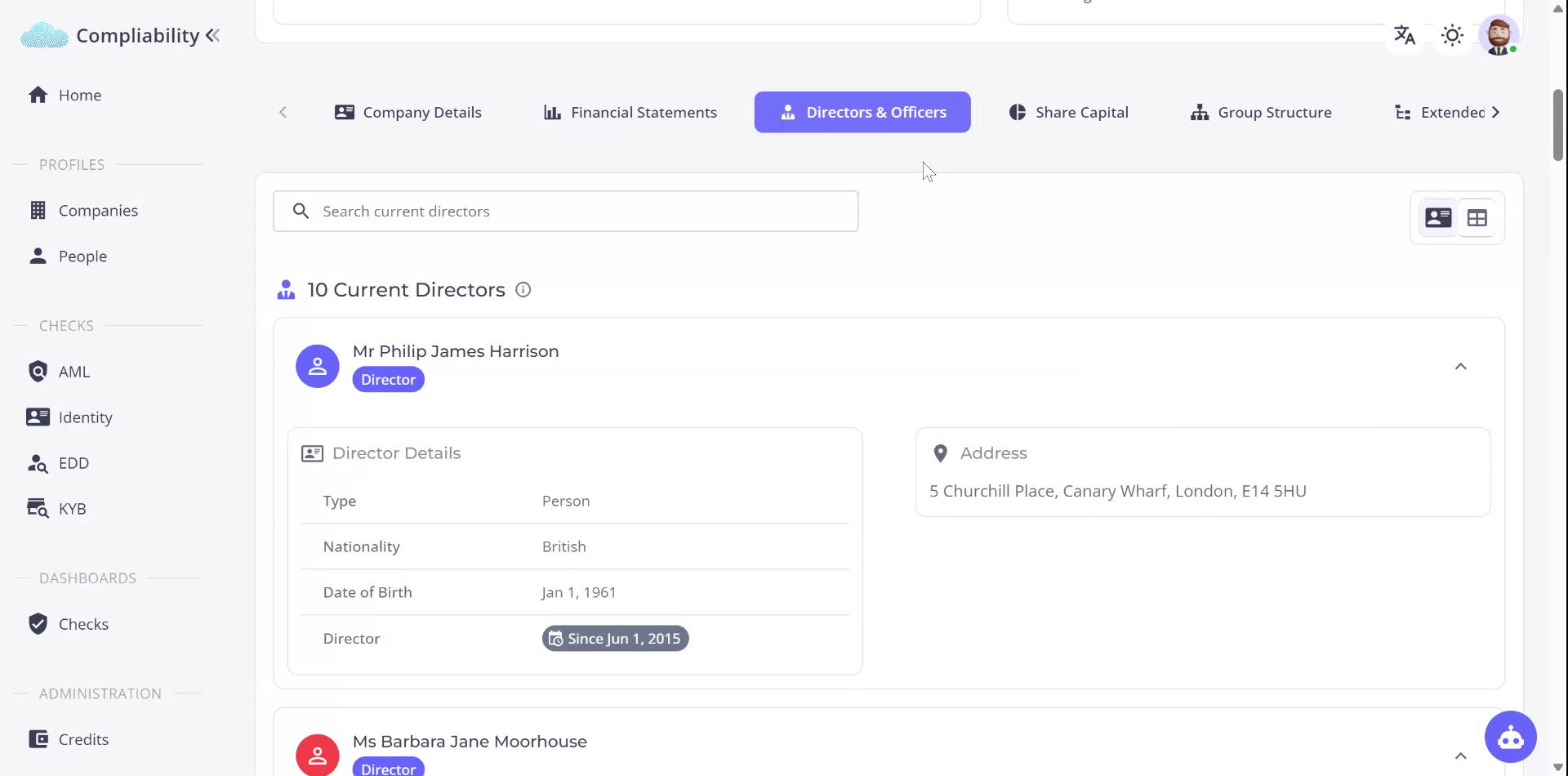Open AML checks from sidebar
Screen dimensions: 1568x776
[x=73, y=372]
